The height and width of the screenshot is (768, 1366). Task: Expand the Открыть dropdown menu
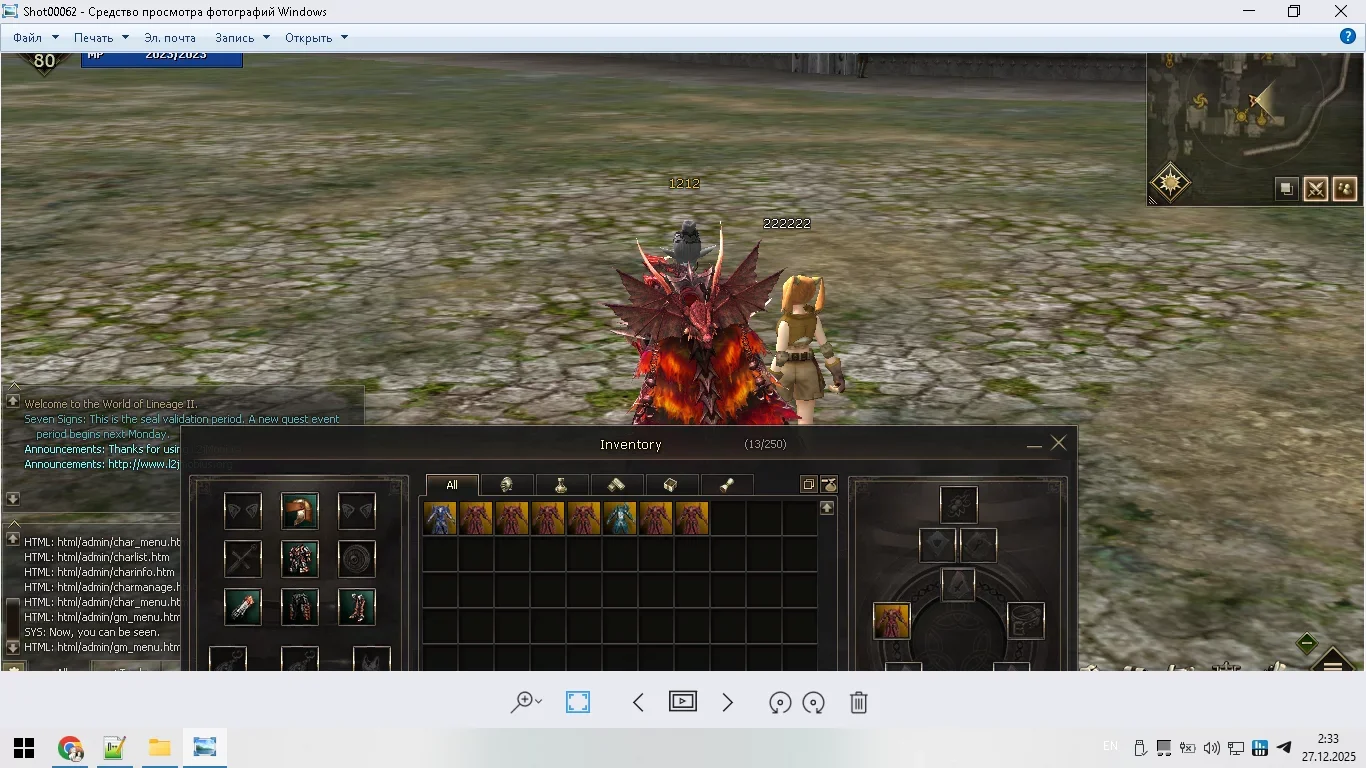316,38
